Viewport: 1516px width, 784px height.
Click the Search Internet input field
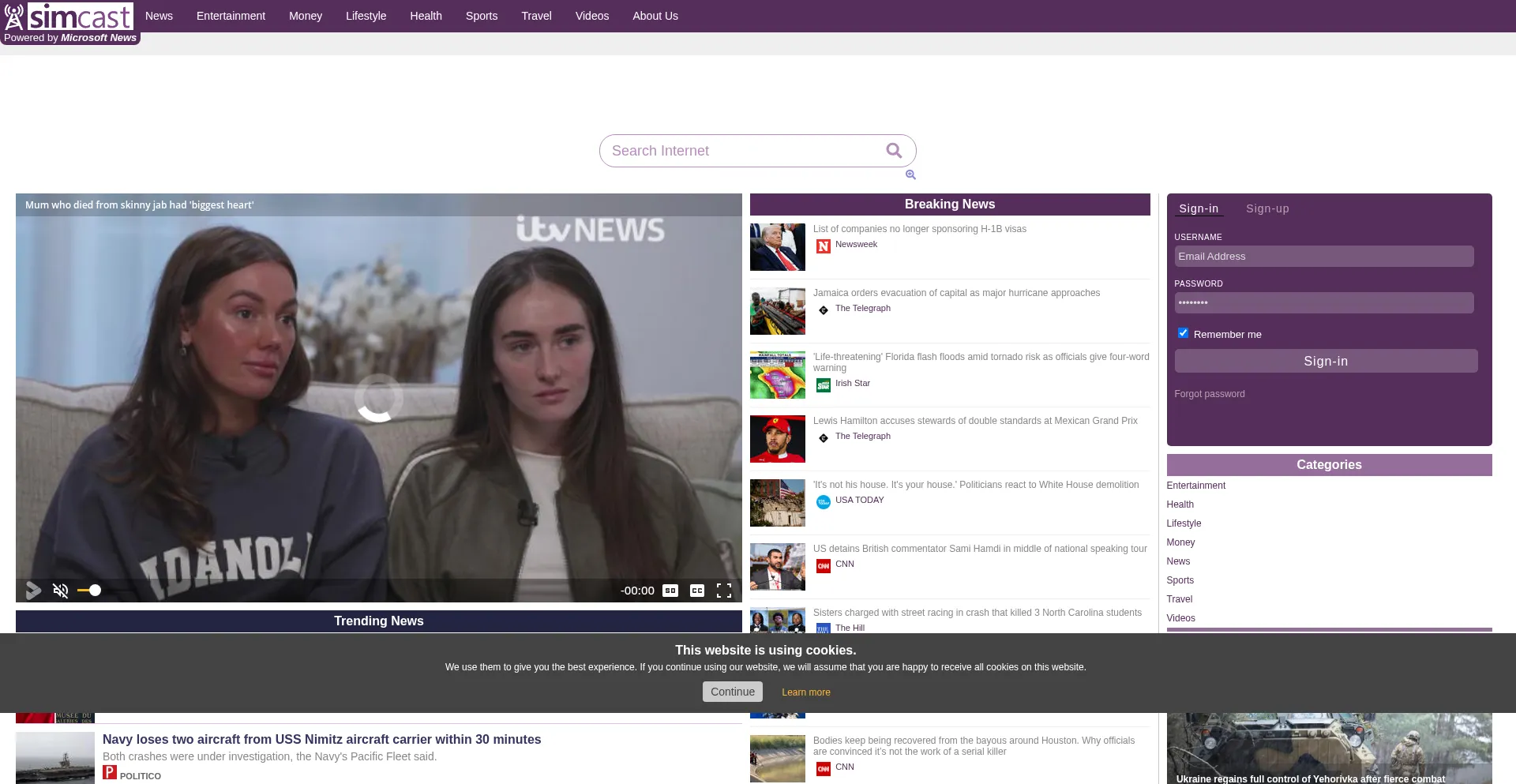pyautogui.click(x=742, y=151)
